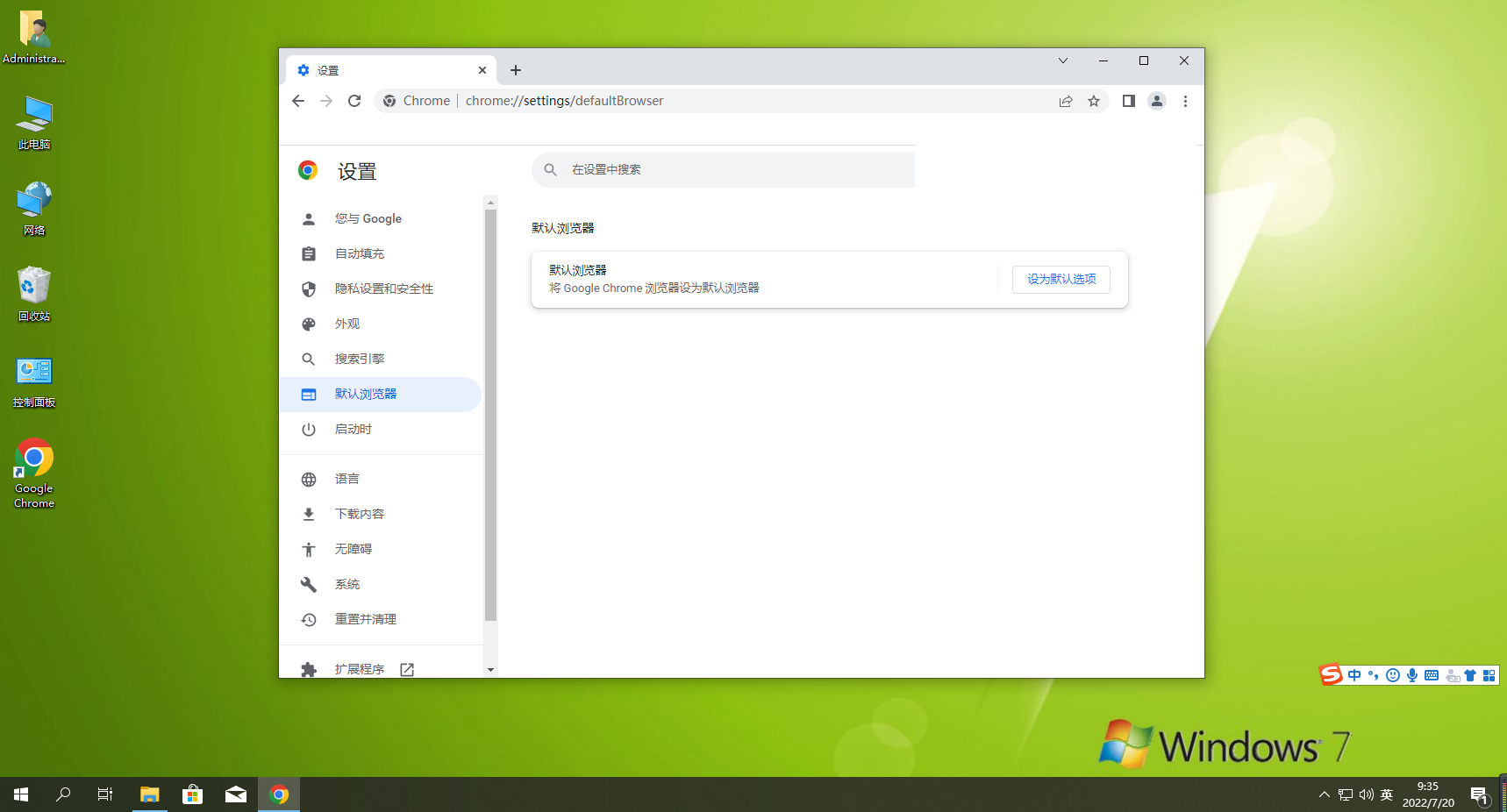Open the Windows Start menu
The height and width of the screenshot is (812, 1507).
click(21, 794)
